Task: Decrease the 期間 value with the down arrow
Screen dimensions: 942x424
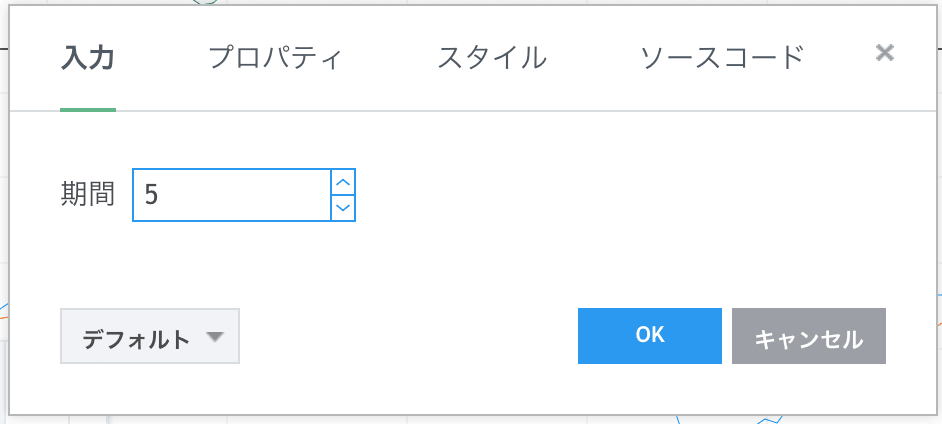Action: [x=343, y=207]
